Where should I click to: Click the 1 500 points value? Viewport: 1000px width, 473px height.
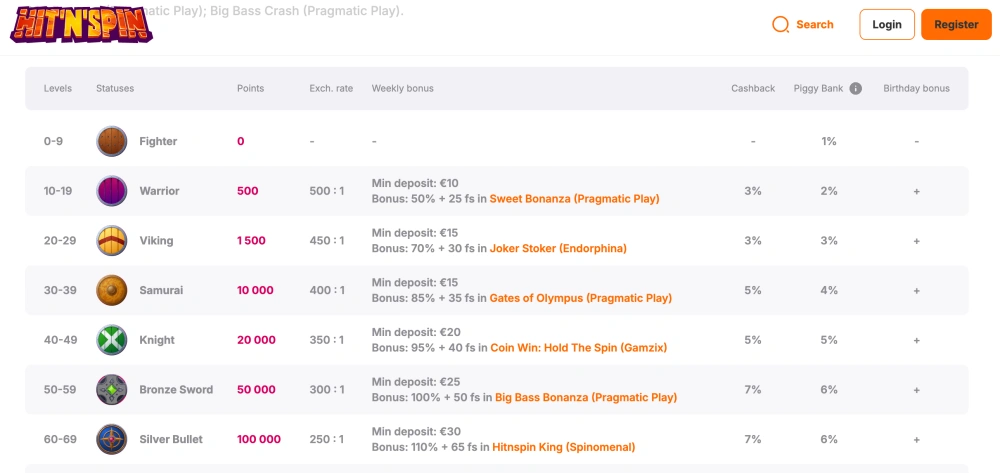[251, 241]
